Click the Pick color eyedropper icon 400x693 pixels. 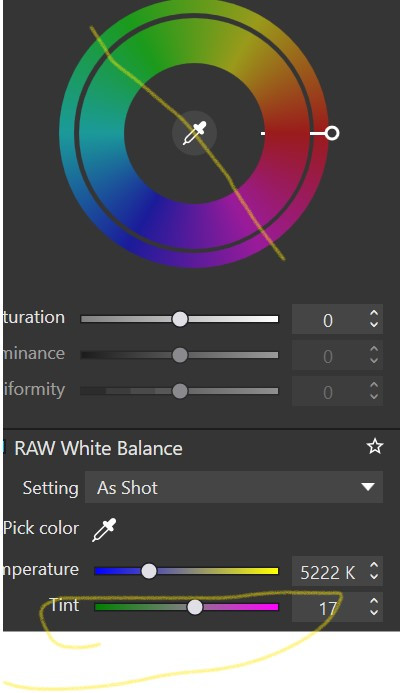click(104, 529)
